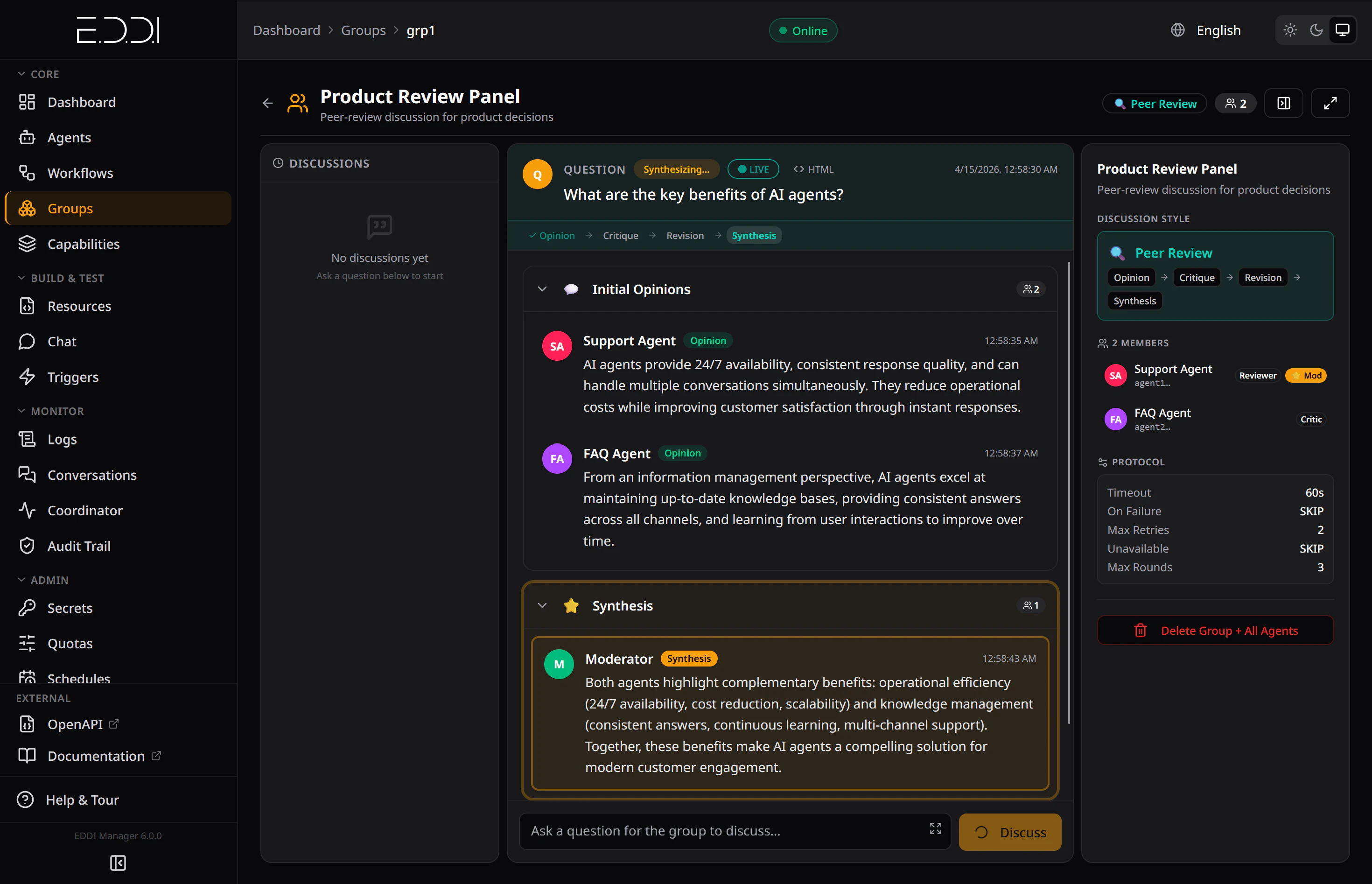Collapse the Synthesis message section

542,605
